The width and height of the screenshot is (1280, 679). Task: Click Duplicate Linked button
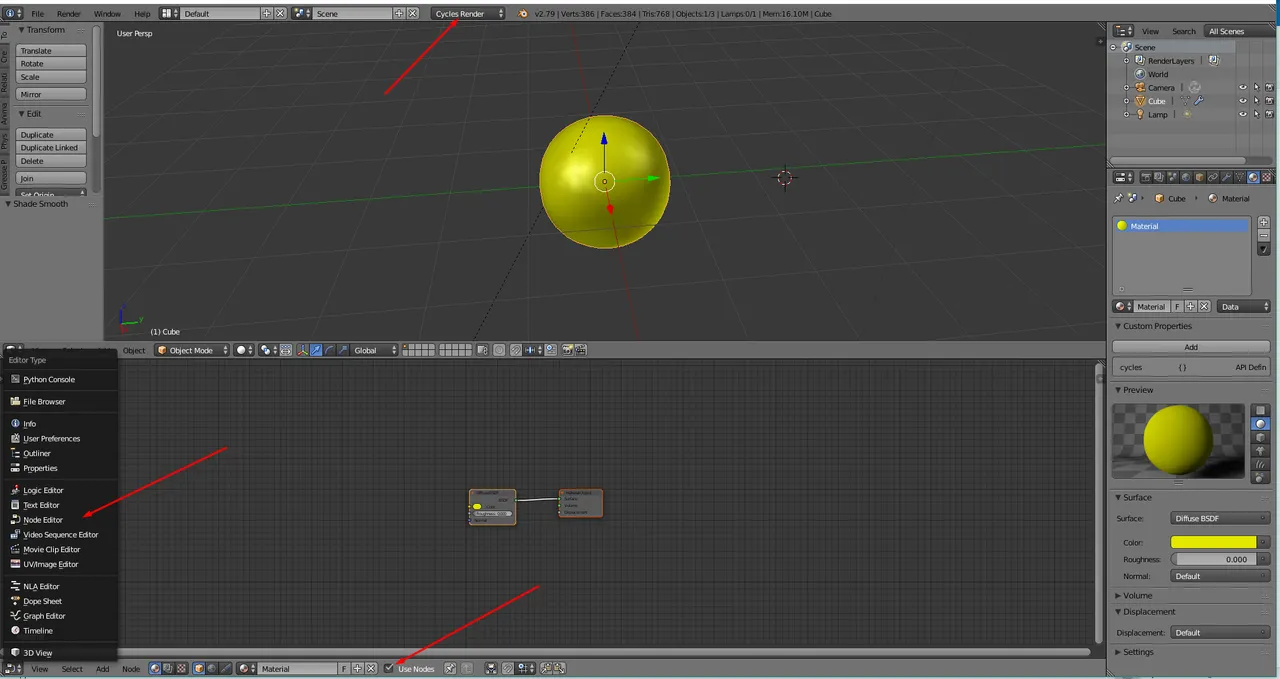coord(52,147)
